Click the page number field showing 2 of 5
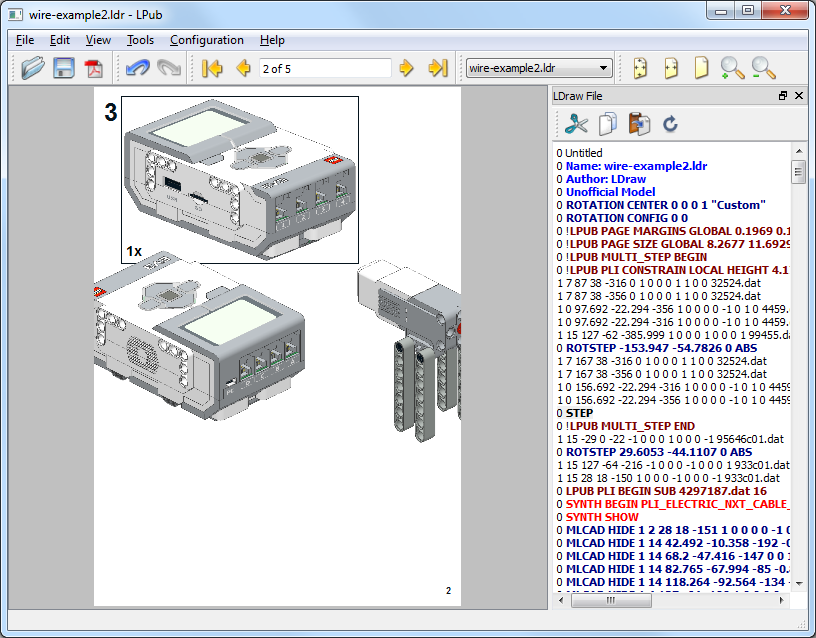The width and height of the screenshot is (816, 638). tap(325, 68)
